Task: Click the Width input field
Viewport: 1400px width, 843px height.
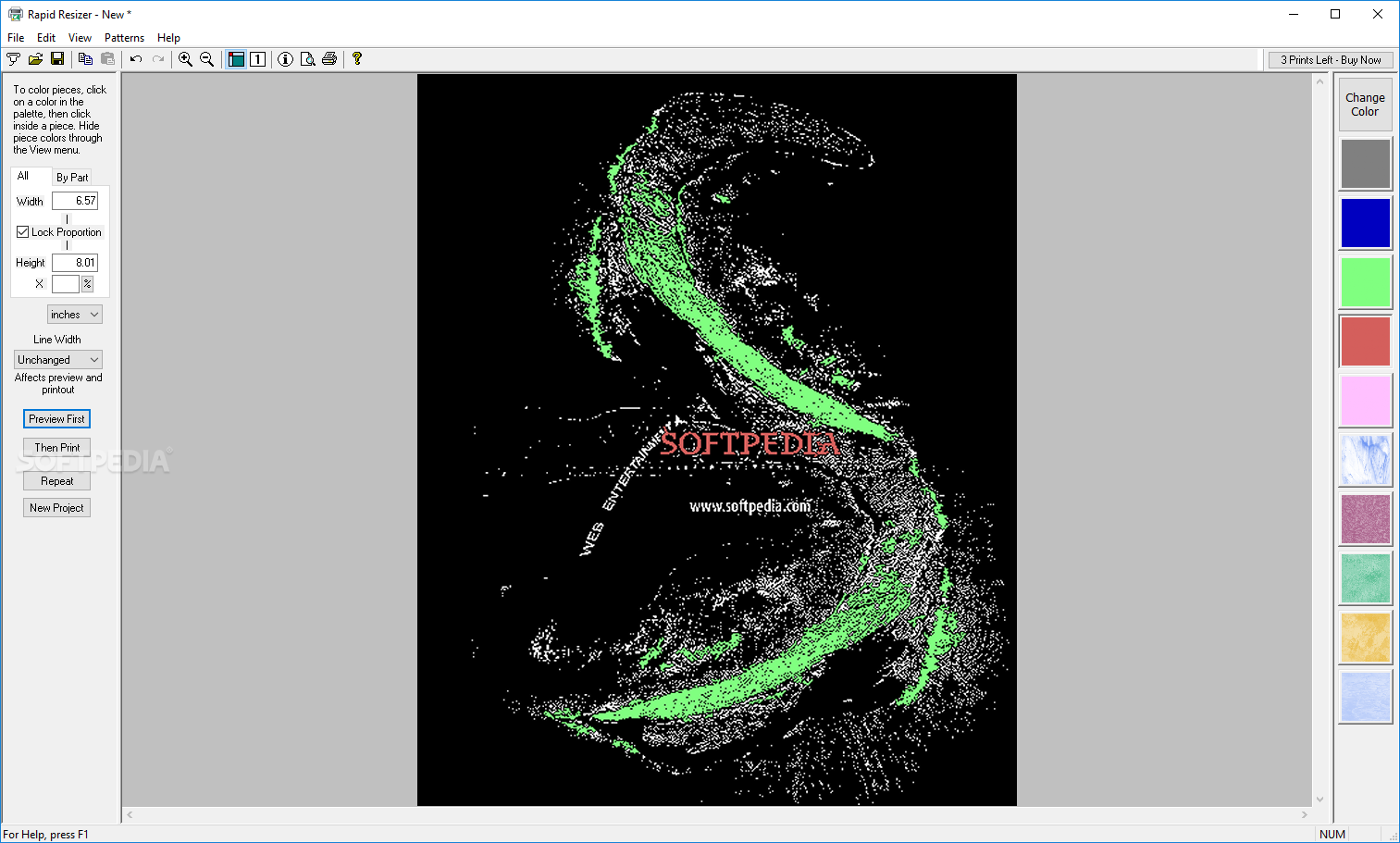Action: [x=75, y=201]
